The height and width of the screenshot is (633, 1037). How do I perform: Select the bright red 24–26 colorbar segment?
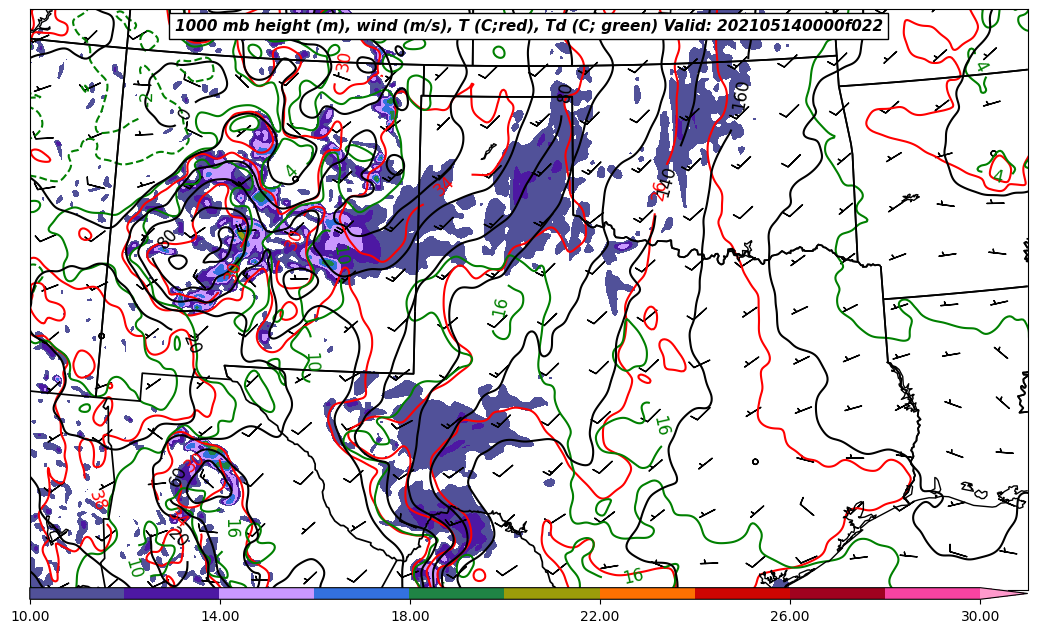(742, 593)
